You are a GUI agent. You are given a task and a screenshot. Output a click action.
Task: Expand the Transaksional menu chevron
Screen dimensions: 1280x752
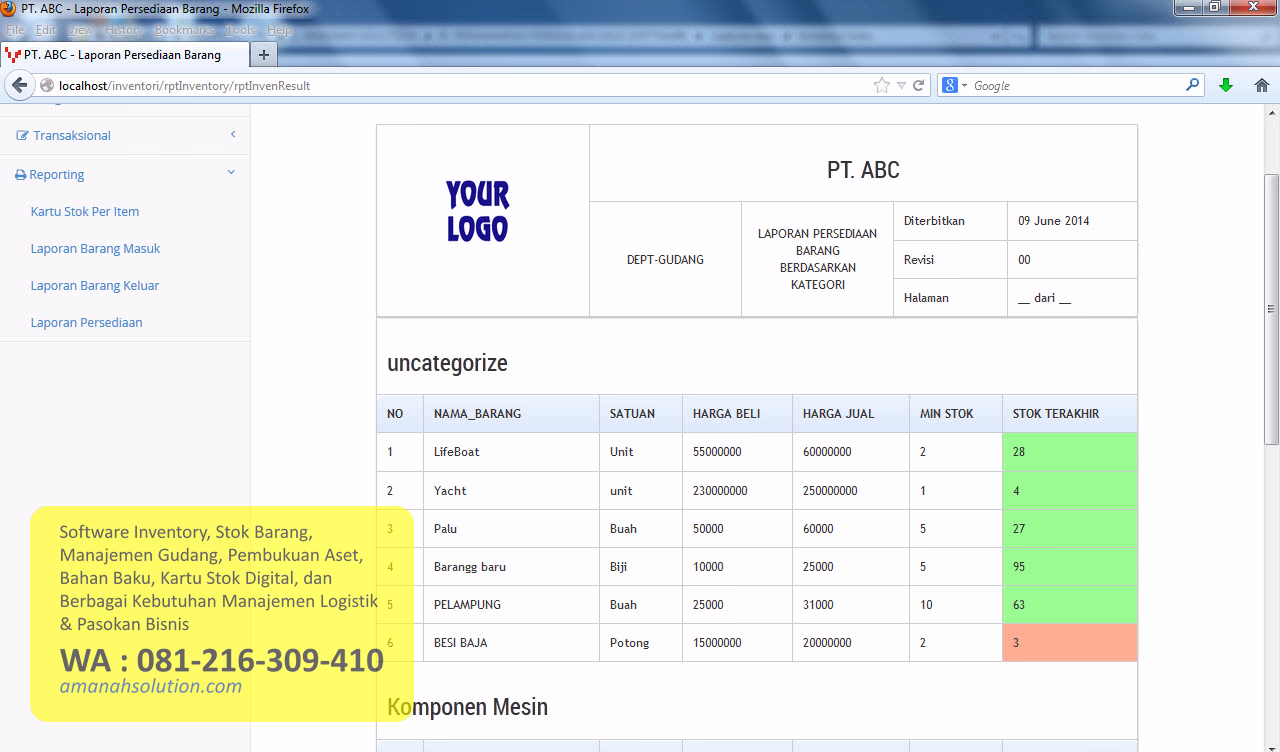coord(232,134)
